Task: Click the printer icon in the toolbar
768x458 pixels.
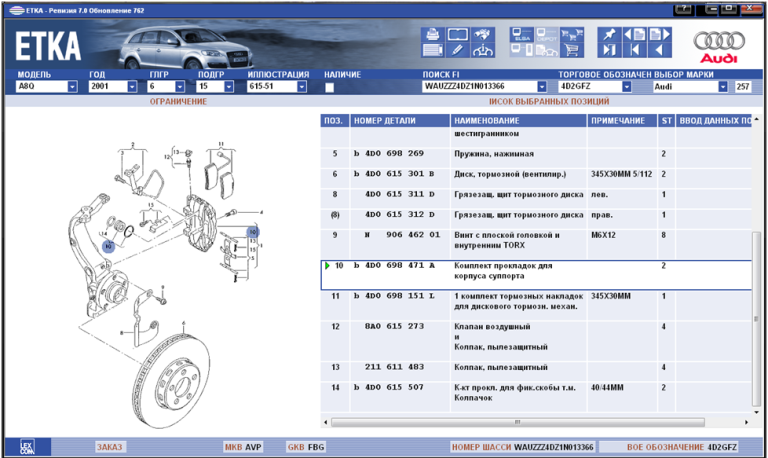Action: pos(432,33)
